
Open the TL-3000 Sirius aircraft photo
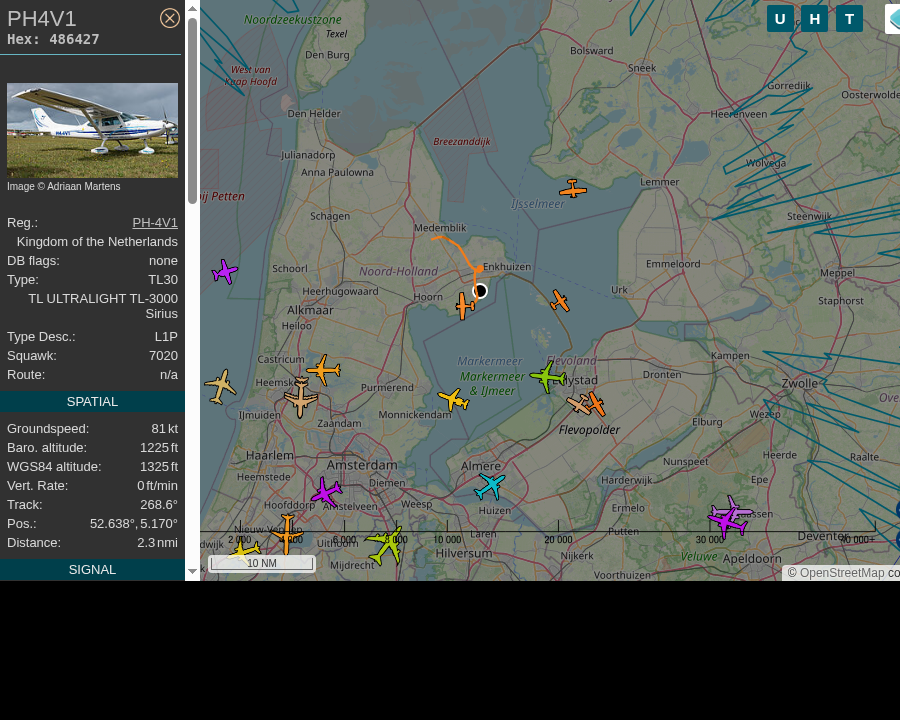92,130
